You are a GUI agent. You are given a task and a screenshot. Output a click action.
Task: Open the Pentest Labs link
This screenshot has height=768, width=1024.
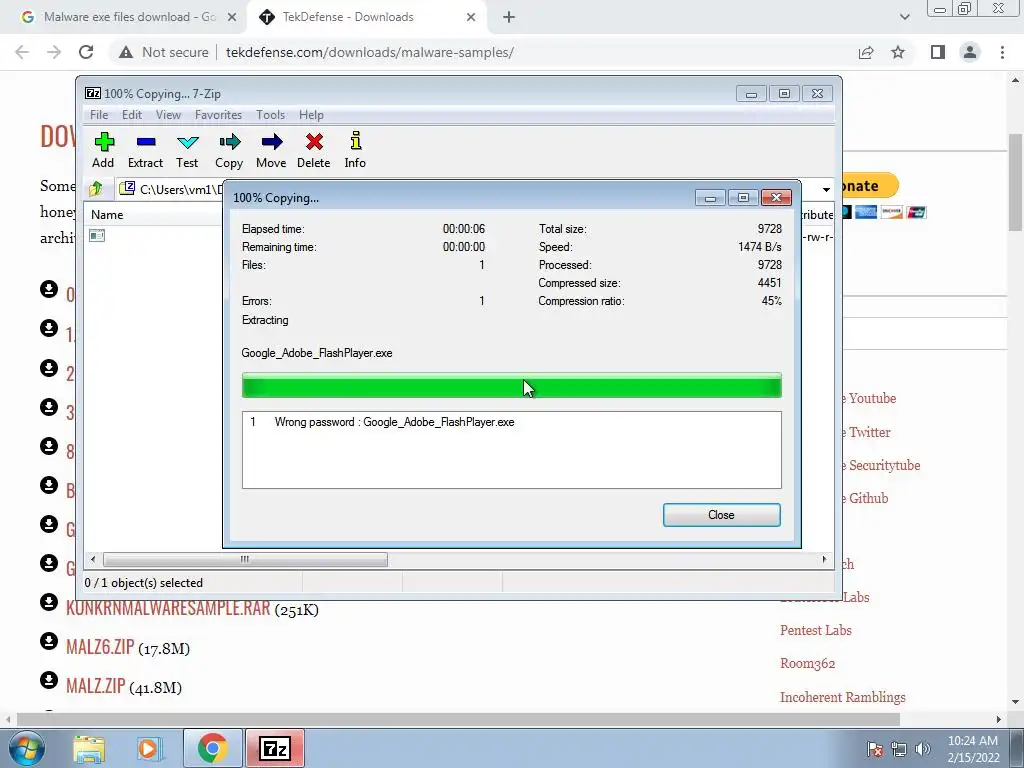pyautogui.click(x=816, y=630)
